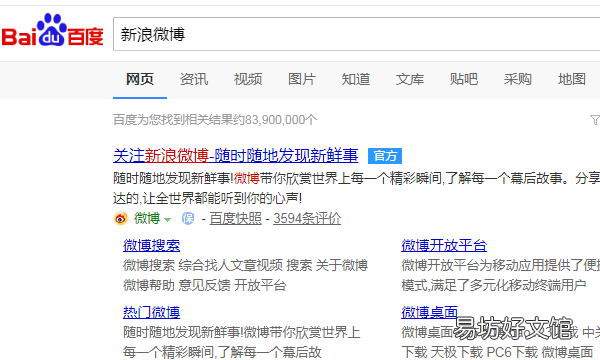
Task: Open the 关注新浪微博 result title link
Action: [236, 155]
